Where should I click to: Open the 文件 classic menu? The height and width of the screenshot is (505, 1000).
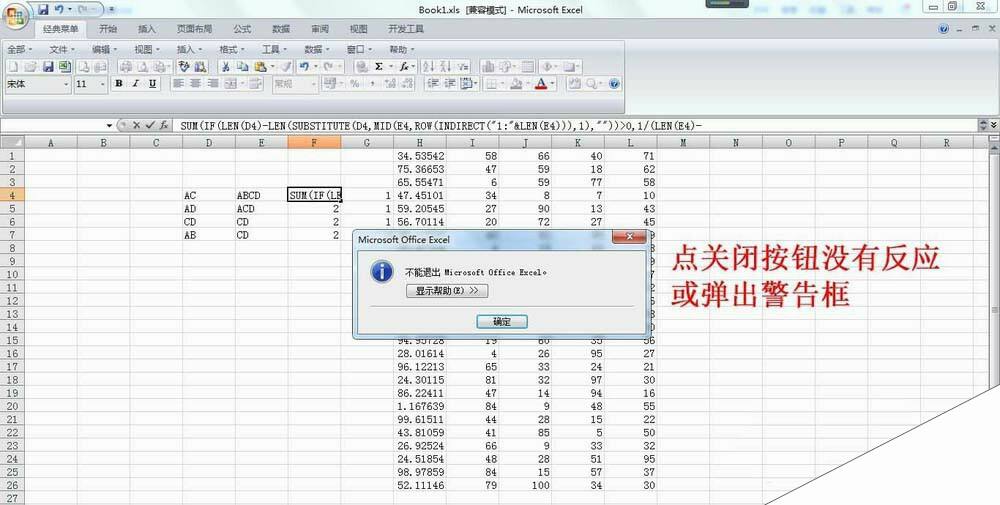coord(62,49)
